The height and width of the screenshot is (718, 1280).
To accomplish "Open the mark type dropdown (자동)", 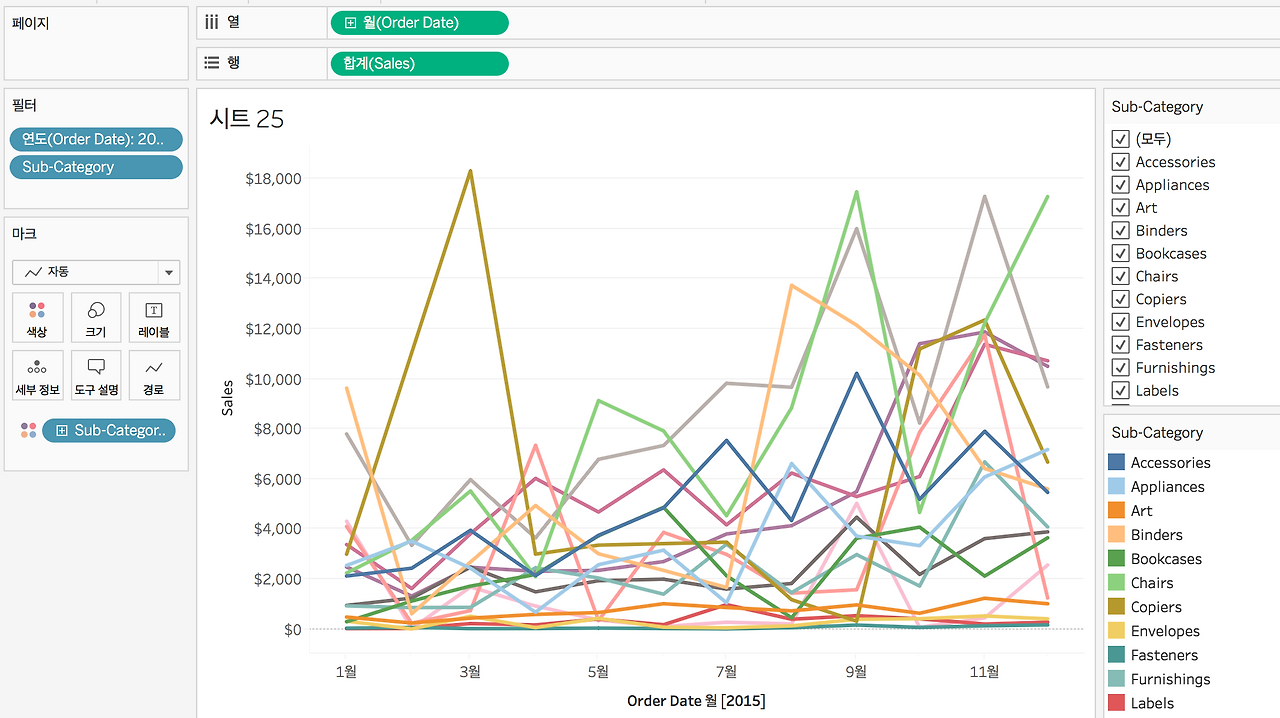I will point(96,272).
